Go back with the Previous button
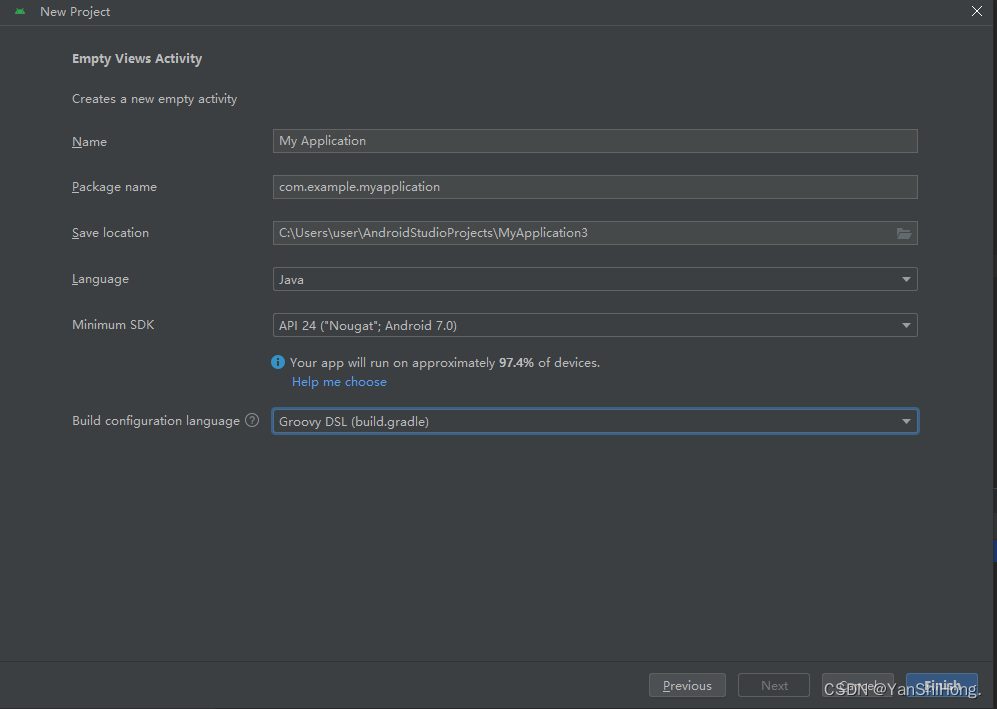 pos(687,685)
